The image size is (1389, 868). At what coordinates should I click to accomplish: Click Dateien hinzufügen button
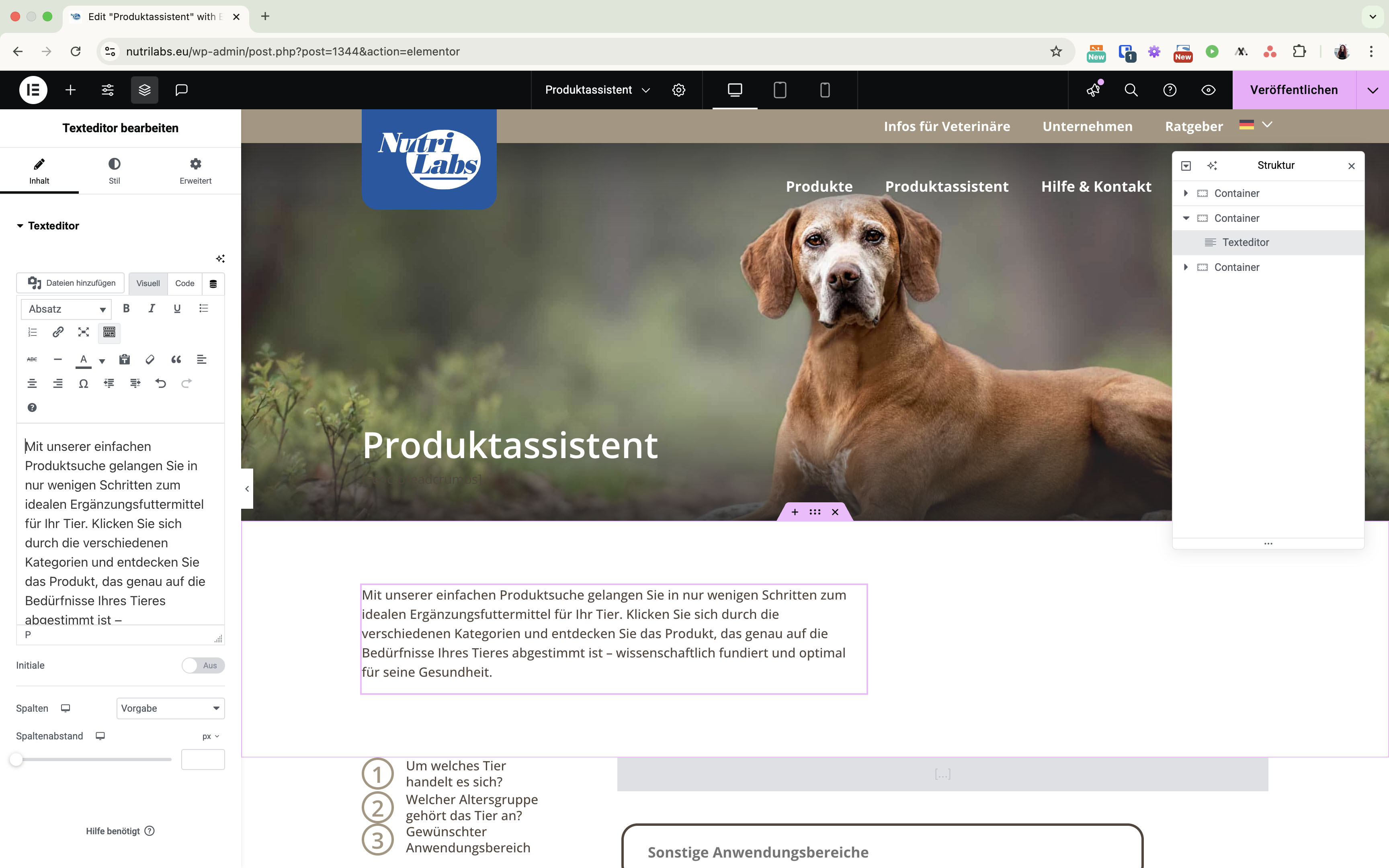click(x=71, y=283)
